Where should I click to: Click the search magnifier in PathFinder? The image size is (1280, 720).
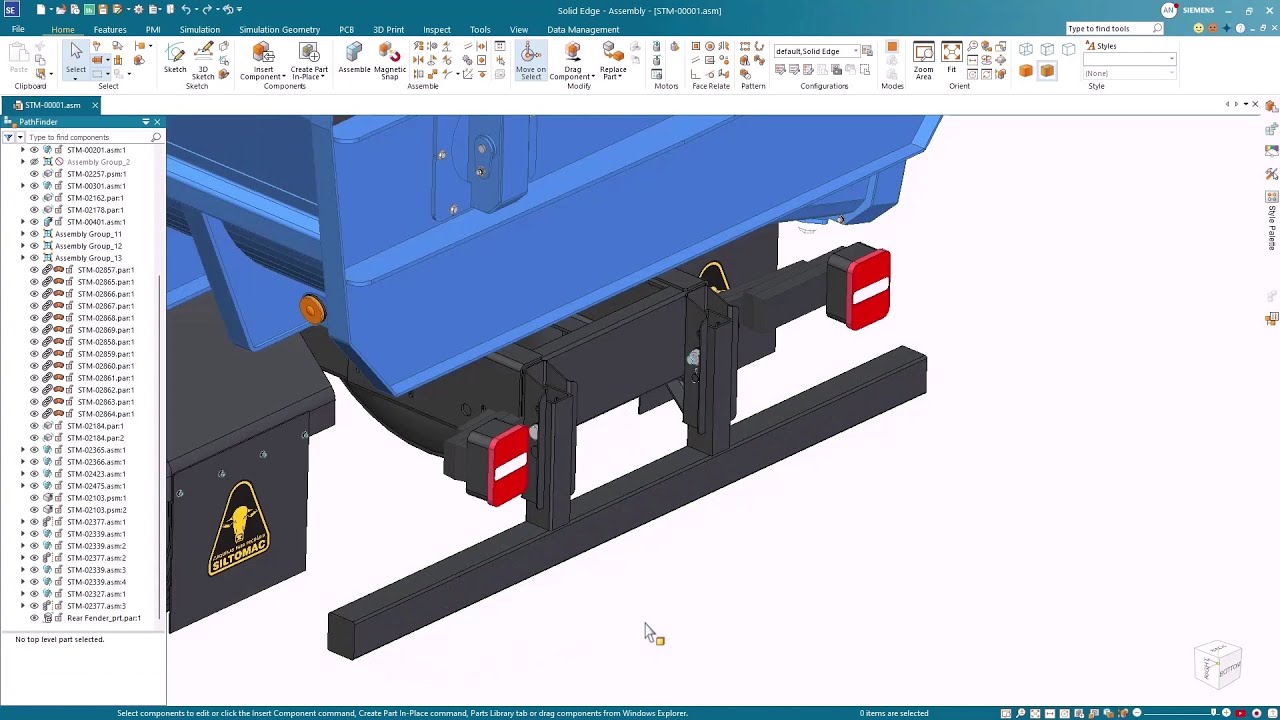(x=156, y=137)
